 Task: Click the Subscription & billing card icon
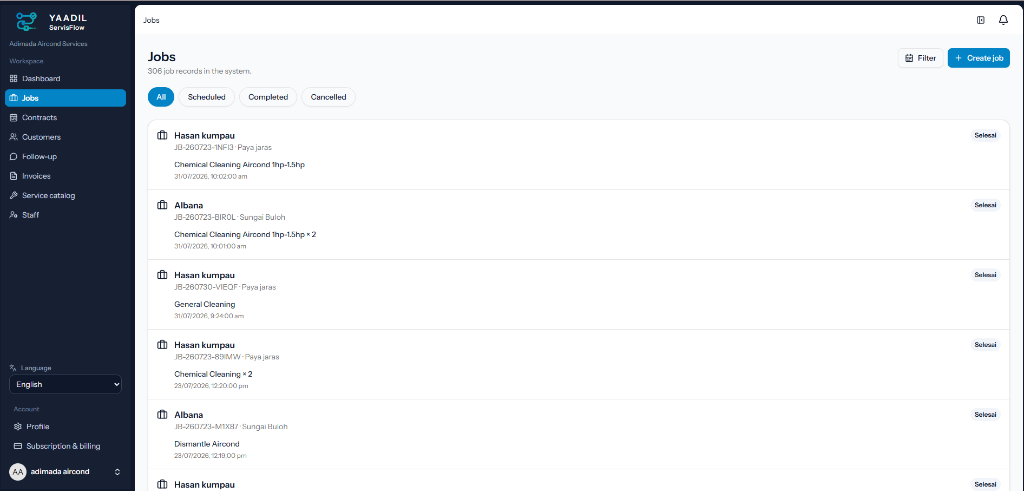tap(18, 446)
